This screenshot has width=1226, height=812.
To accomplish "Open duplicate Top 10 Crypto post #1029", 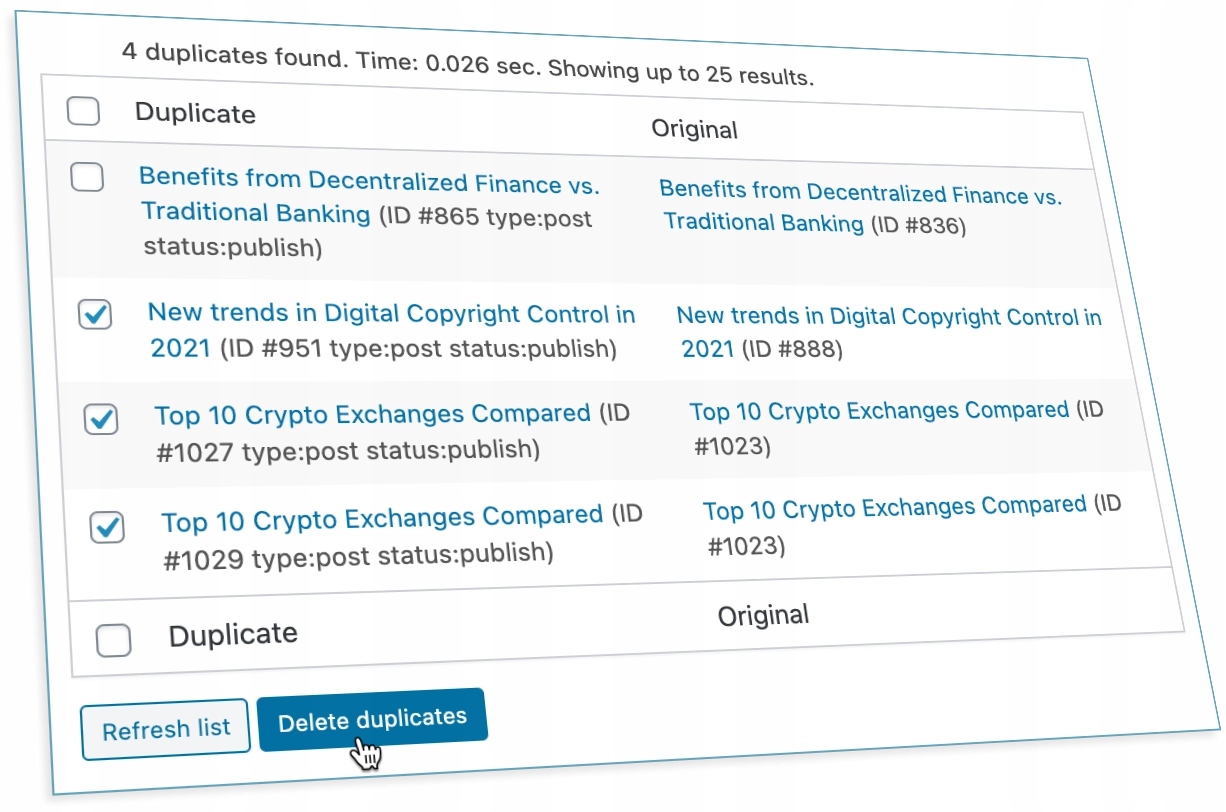I will tap(381, 519).
